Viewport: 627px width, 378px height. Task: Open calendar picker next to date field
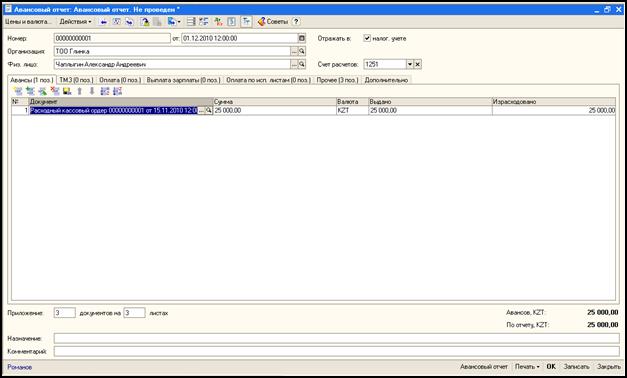(x=302, y=38)
